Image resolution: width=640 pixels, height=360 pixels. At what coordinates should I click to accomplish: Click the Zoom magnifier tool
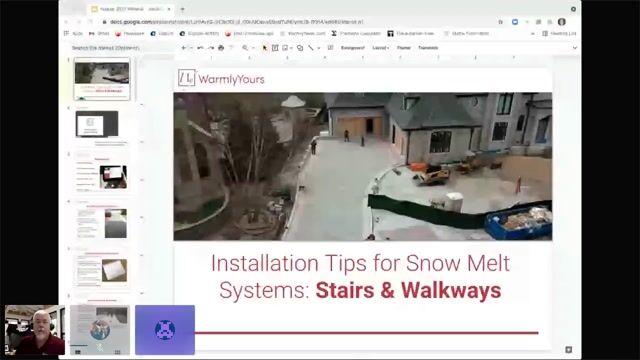coord(245,48)
